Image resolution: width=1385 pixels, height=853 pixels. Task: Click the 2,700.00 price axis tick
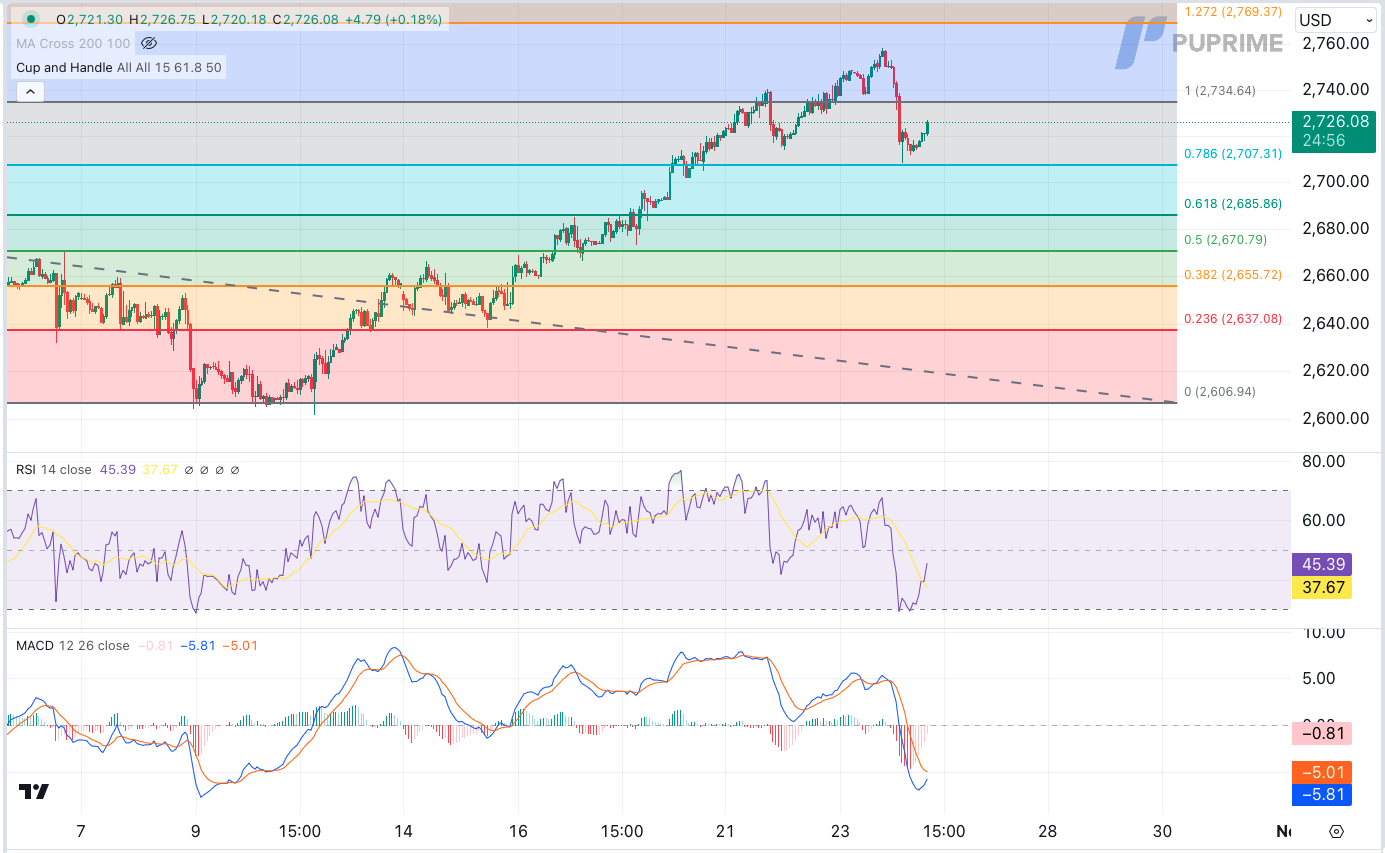[1335, 181]
